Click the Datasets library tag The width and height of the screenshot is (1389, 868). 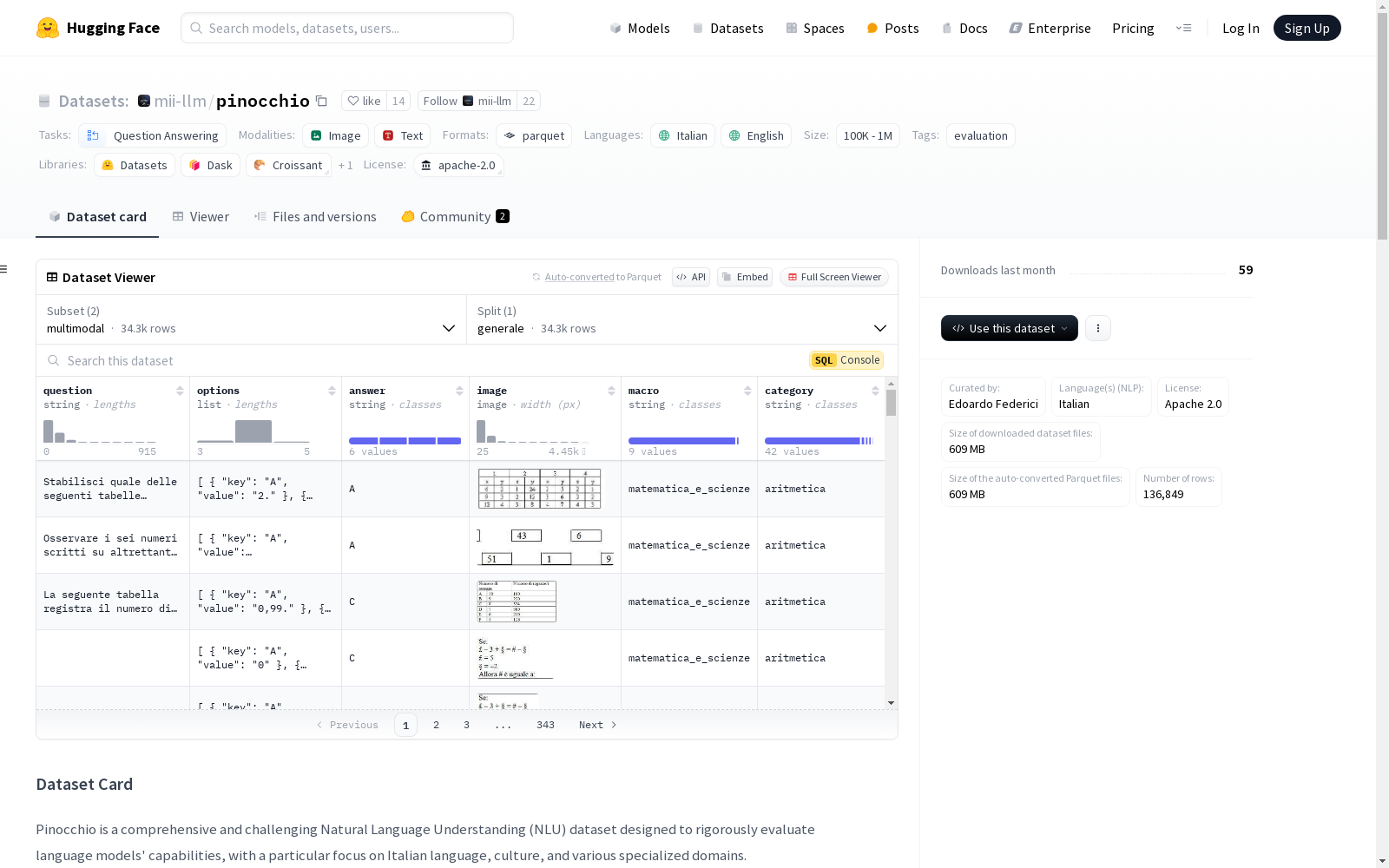135,165
